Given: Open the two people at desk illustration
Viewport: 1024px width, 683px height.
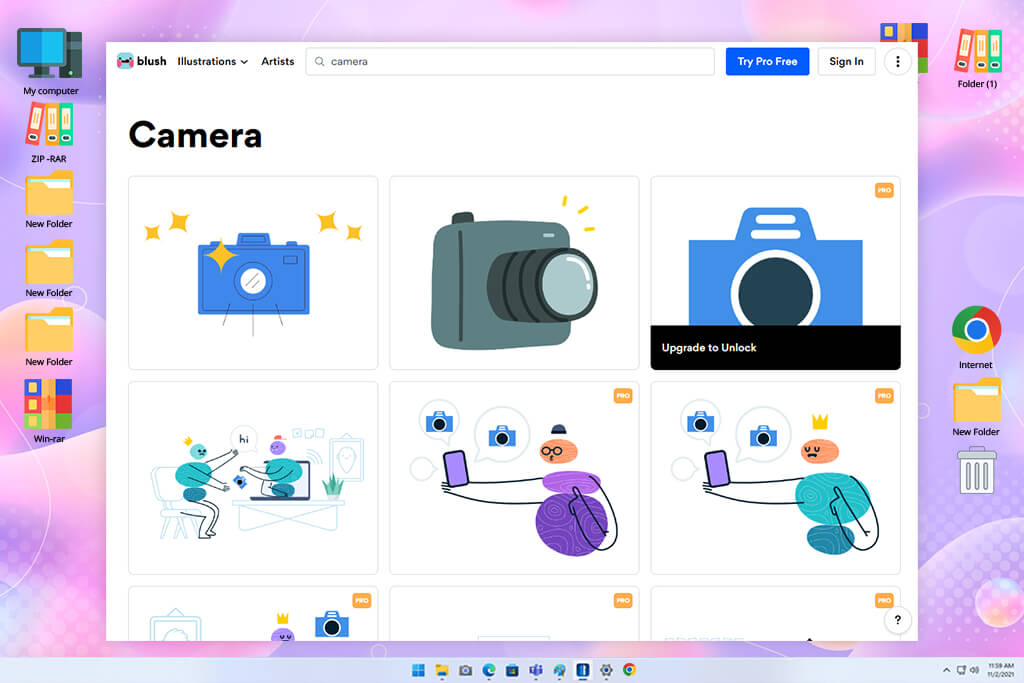Looking at the screenshot, I should coord(253,478).
